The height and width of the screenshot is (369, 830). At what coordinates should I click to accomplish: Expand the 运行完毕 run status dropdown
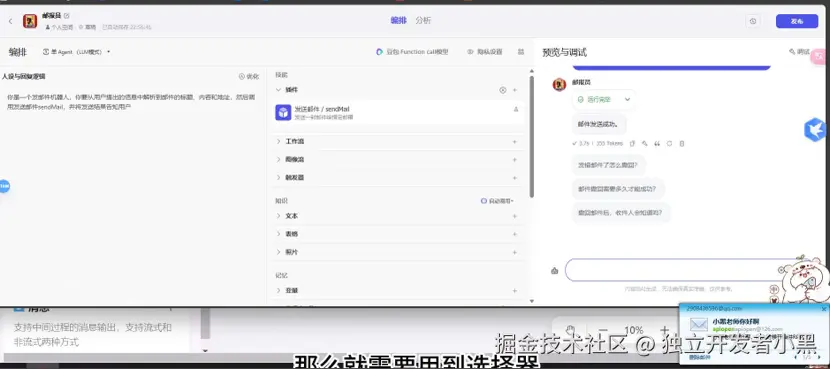click(603, 100)
